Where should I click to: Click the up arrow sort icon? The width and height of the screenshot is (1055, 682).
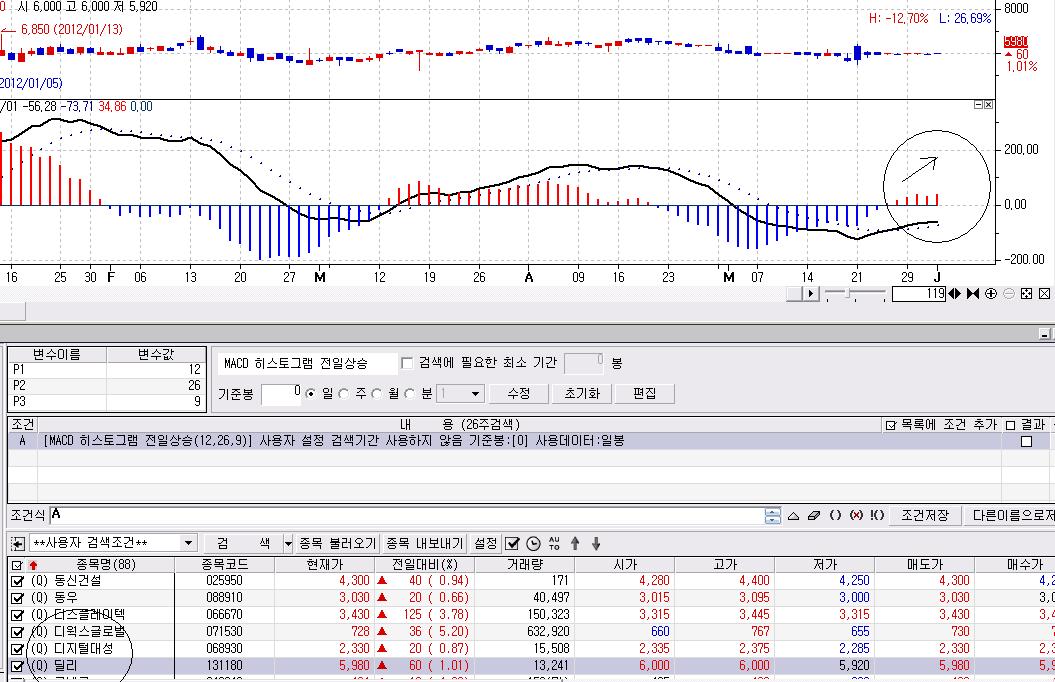[x=575, y=543]
